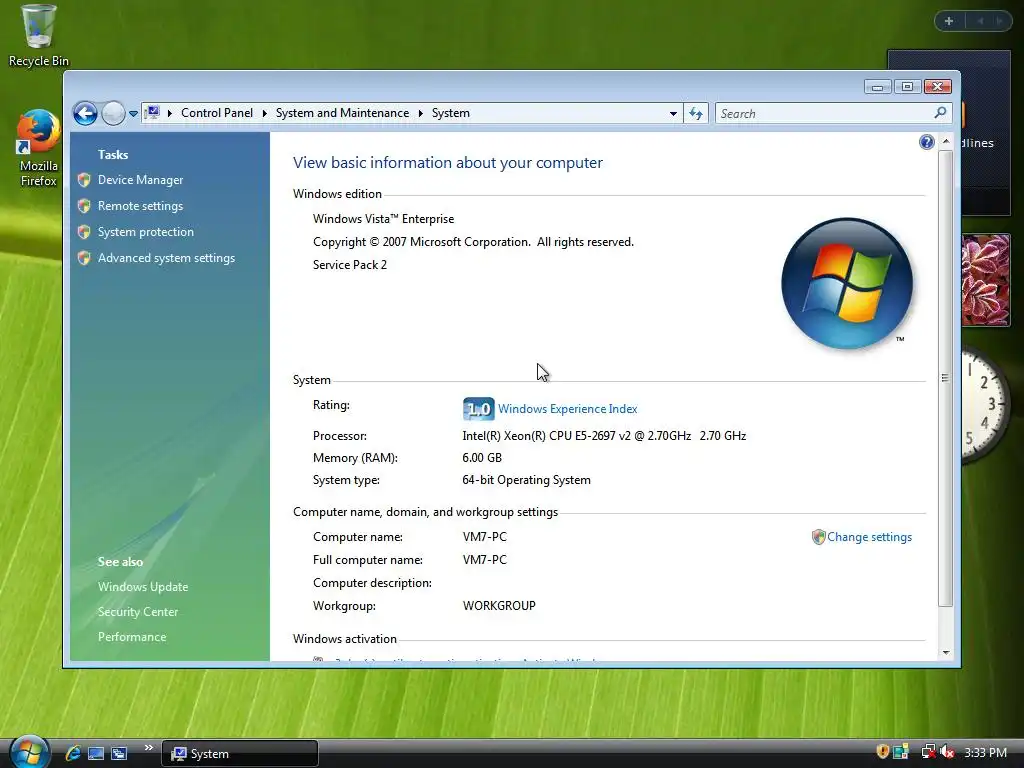This screenshot has height=768, width=1024.
Task: Click the 3:33 PM taskbar clock
Action: (985, 753)
